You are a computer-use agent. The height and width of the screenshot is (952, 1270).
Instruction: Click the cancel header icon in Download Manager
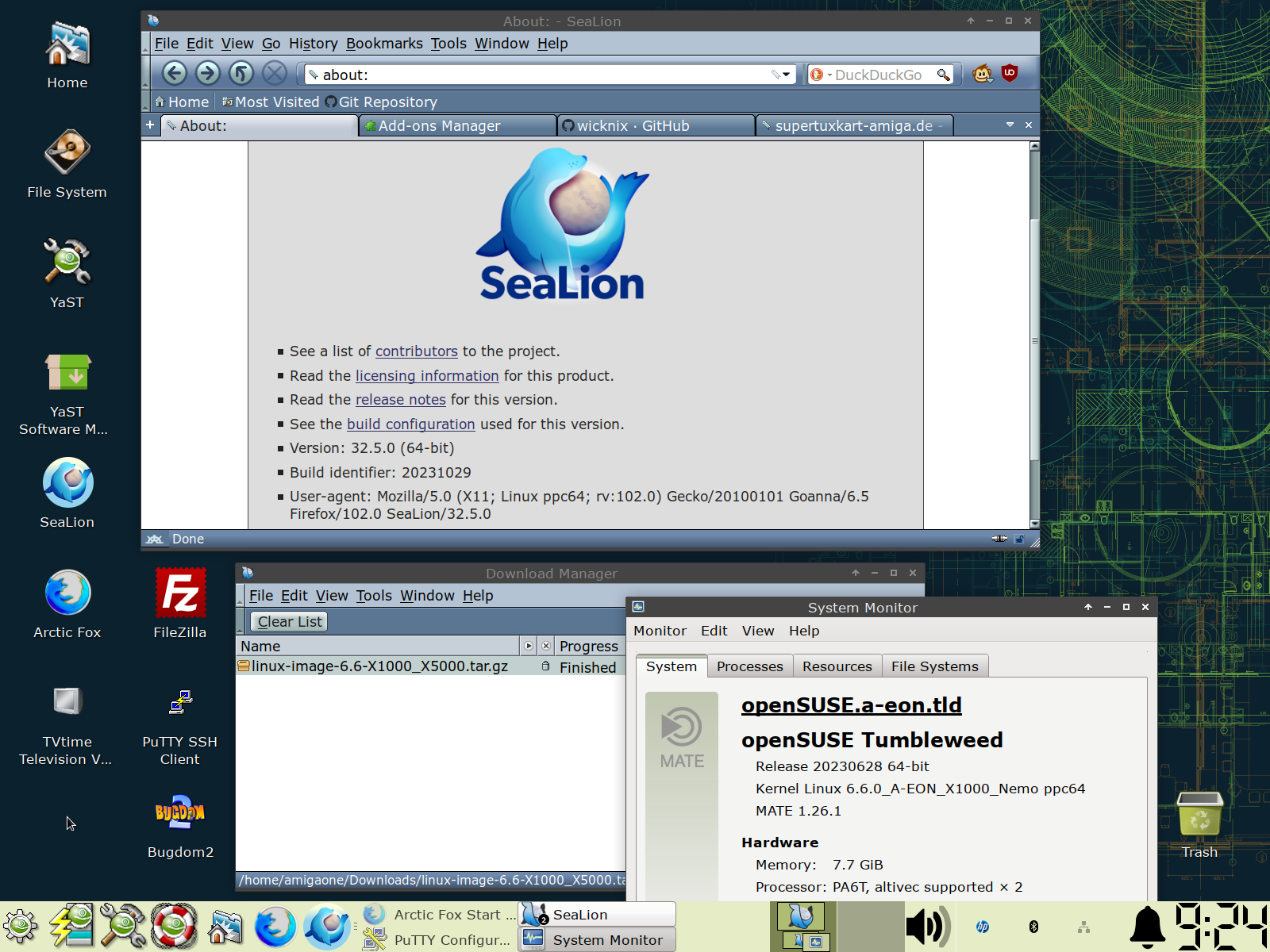pos(546,646)
